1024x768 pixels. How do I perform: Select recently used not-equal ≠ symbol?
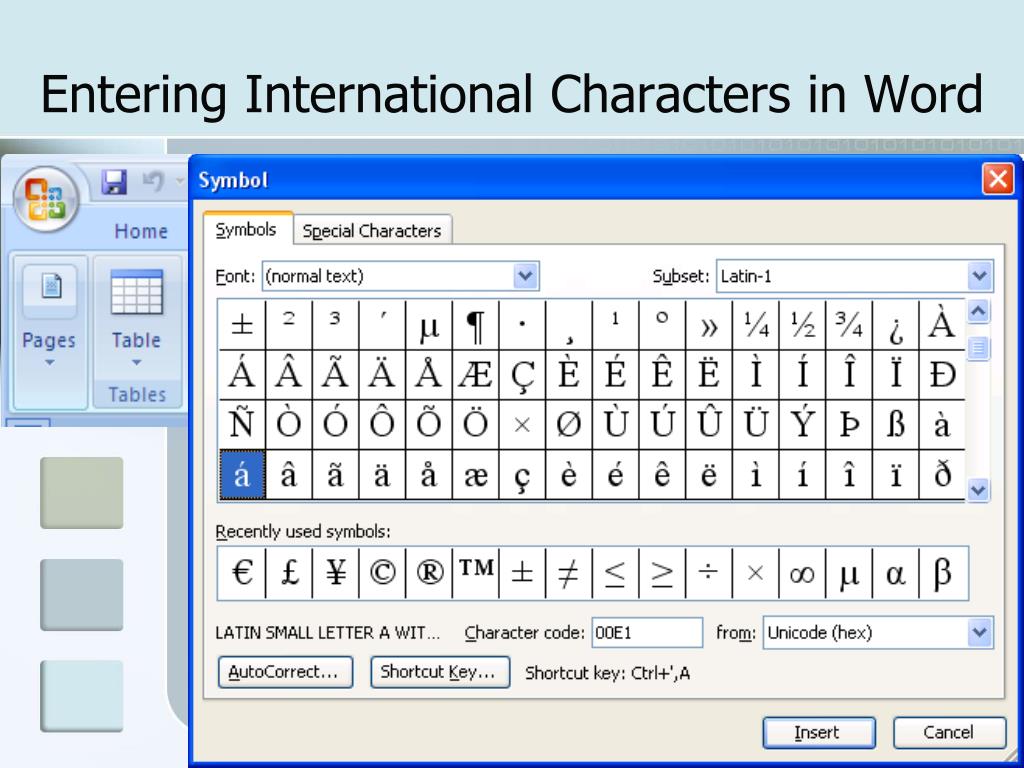[569, 573]
